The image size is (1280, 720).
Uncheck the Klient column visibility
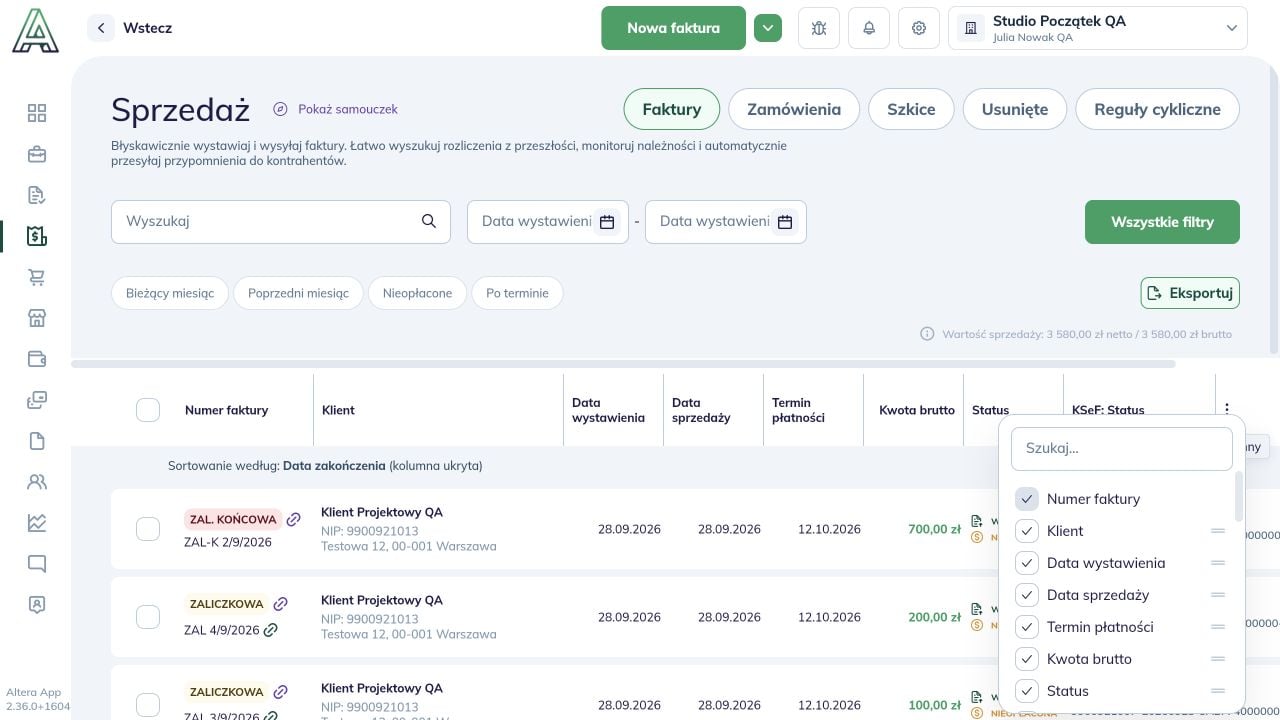[1027, 531]
